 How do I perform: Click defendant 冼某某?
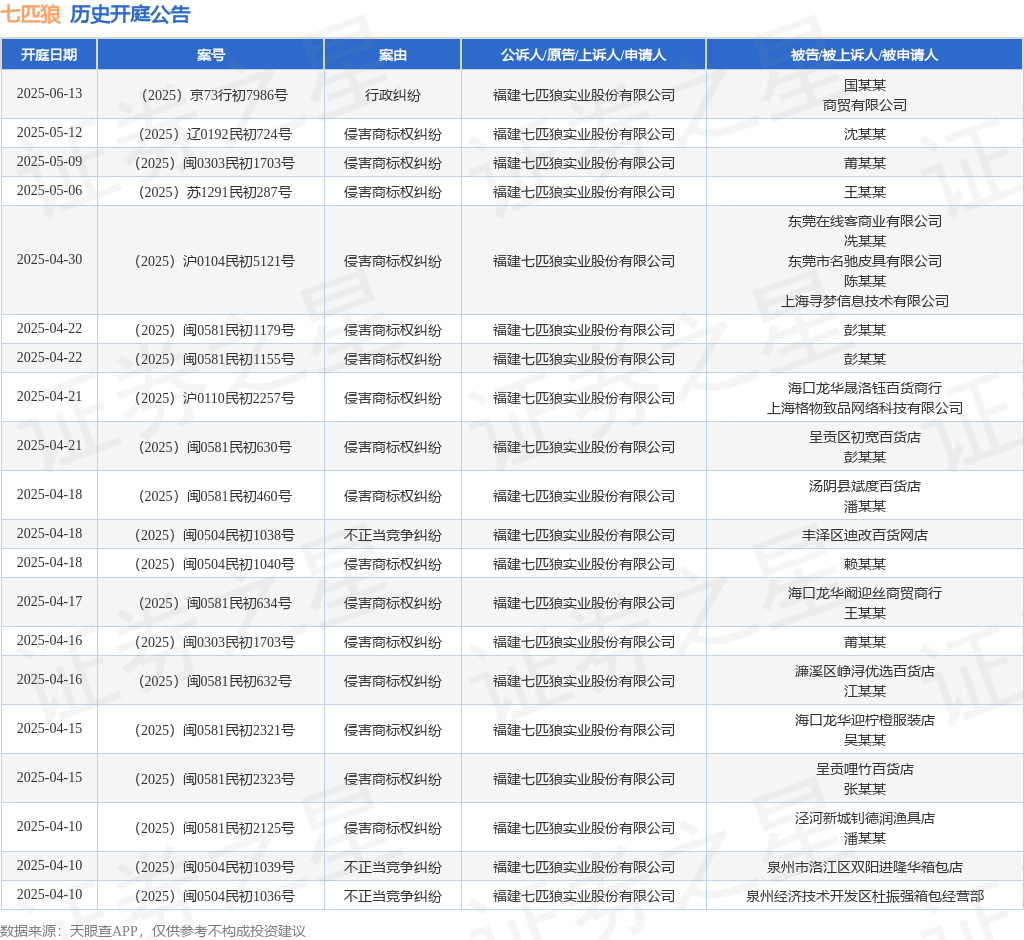tap(865, 241)
